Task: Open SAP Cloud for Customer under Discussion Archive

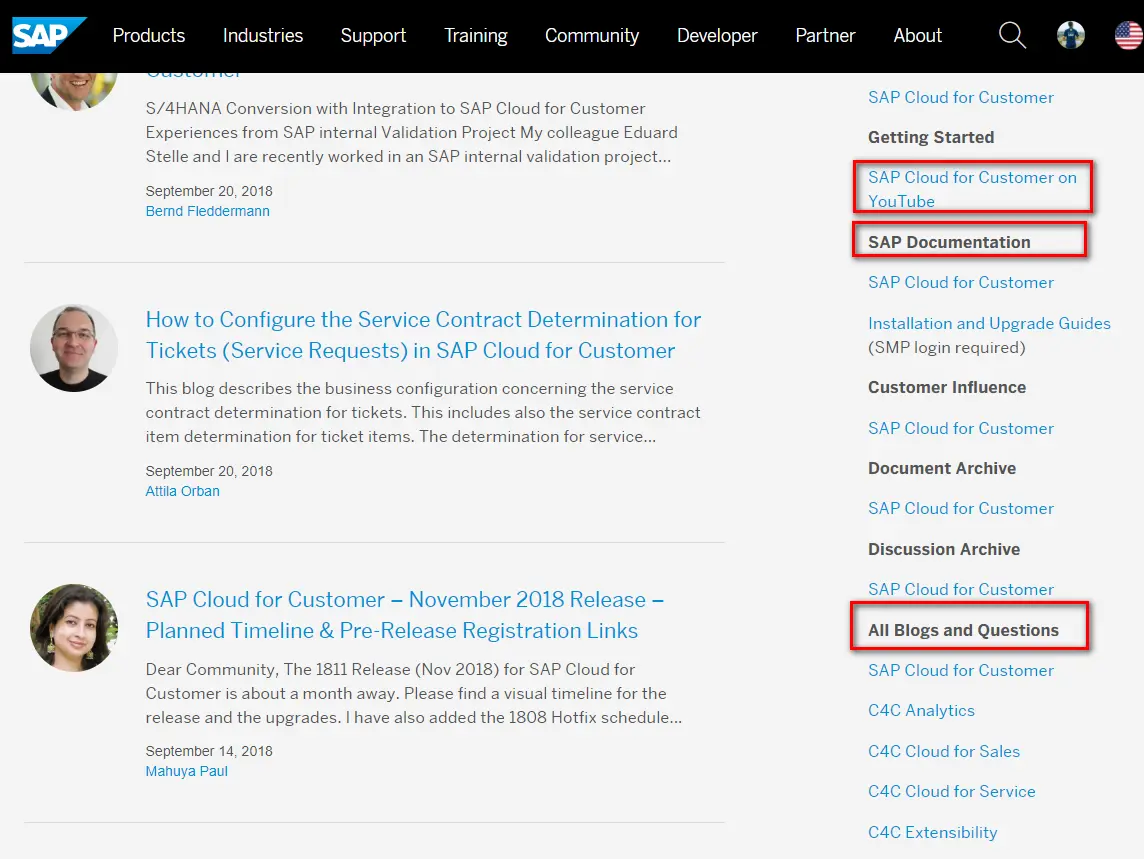Action: [961, 589]
